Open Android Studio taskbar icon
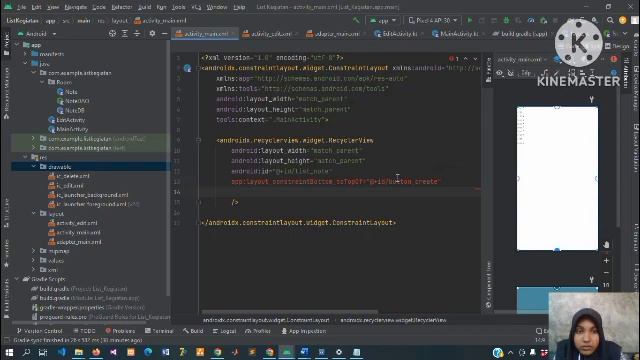The image size is (640, 360). pos(287,352)
